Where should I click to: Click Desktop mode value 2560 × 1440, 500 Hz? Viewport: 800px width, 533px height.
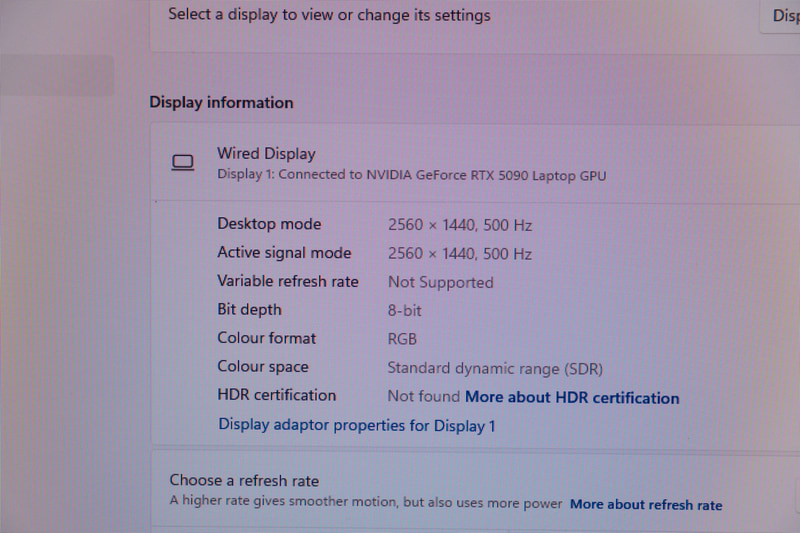(x=460, y=225)
